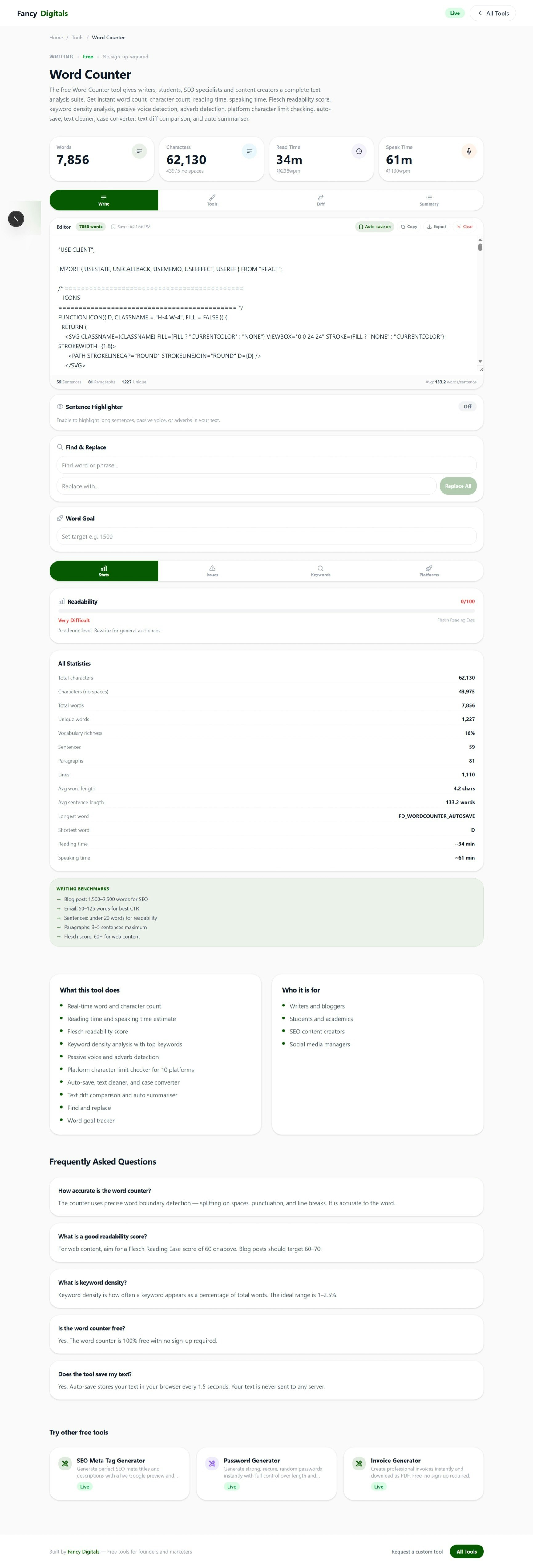Clear the editor text

465,227
